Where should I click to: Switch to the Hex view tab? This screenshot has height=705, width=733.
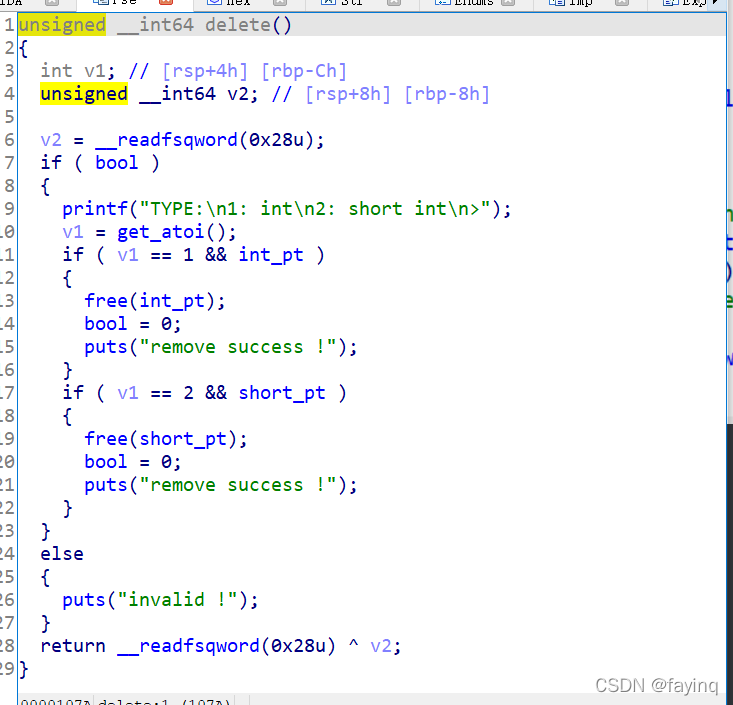(x=237, y=3)
